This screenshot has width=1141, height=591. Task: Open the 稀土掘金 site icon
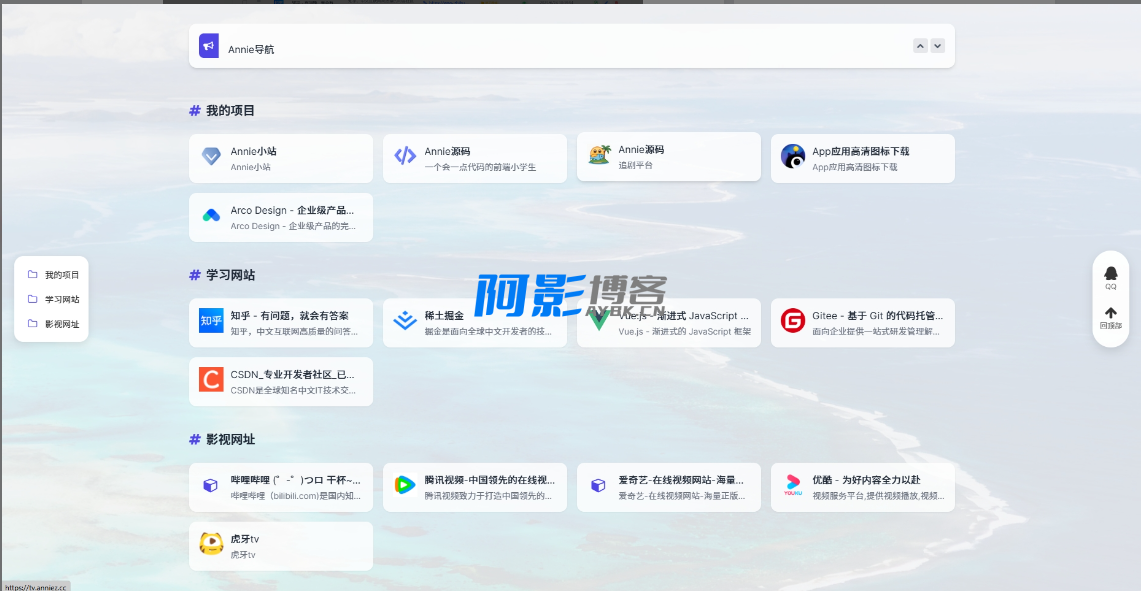pos(405,321)
